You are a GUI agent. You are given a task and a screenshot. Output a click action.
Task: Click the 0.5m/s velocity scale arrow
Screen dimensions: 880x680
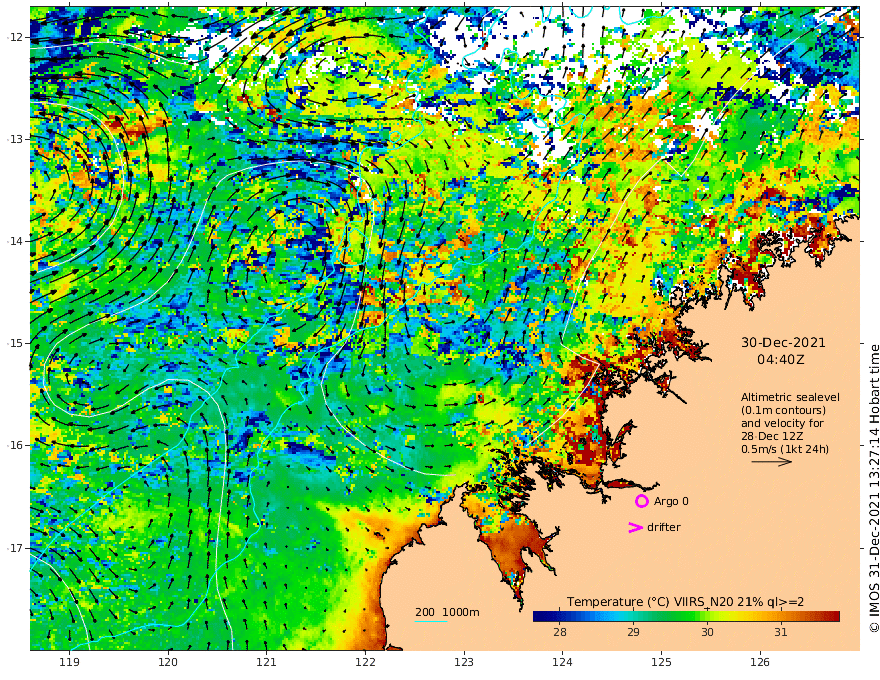pyautogui.click(x=772, y=462)
